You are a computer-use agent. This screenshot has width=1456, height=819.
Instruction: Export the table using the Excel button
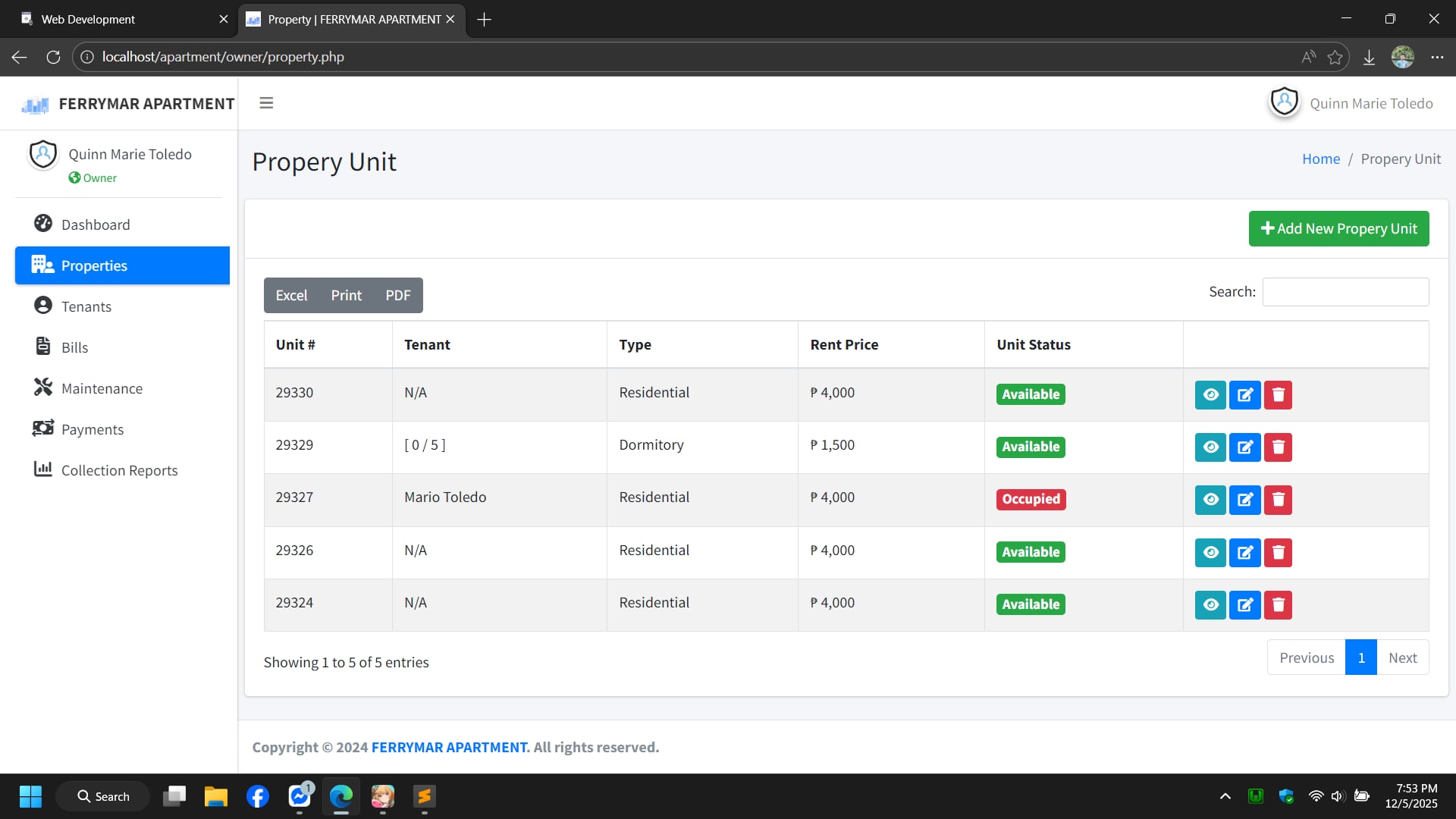[291, 295]
